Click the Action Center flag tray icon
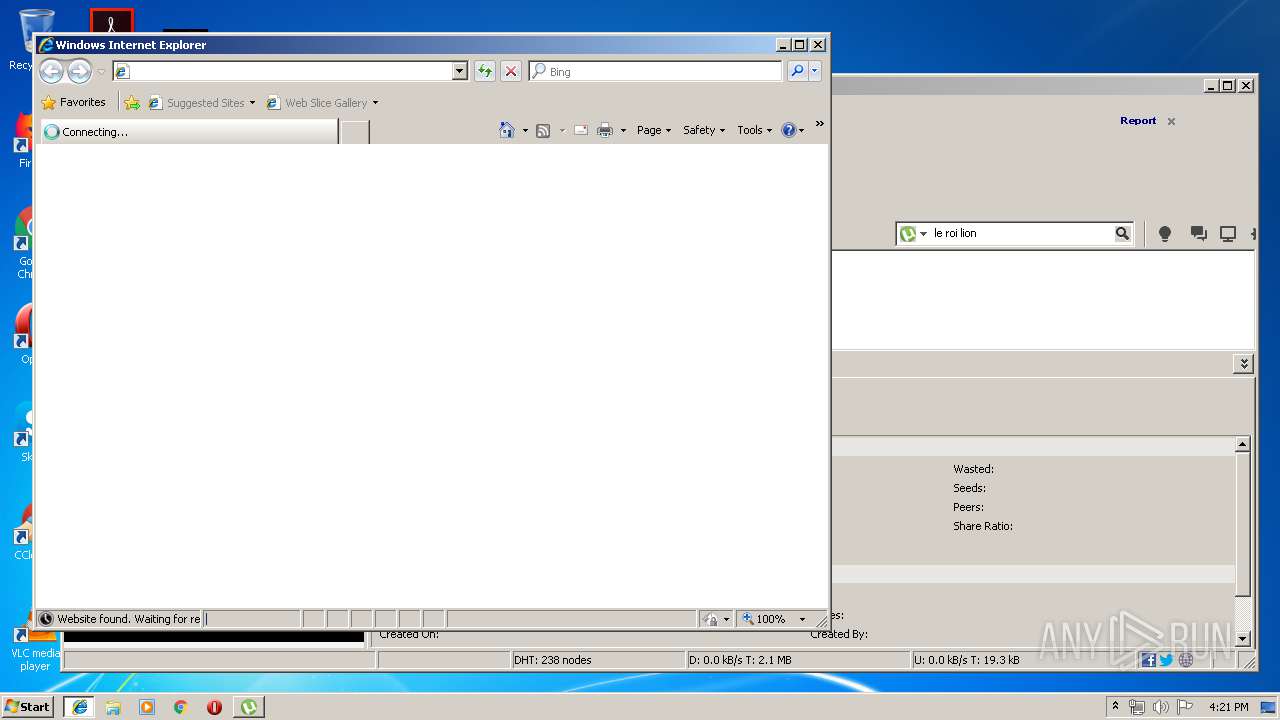The width and height of the screenshot is (1280, 720). (x=1185, y=707)
